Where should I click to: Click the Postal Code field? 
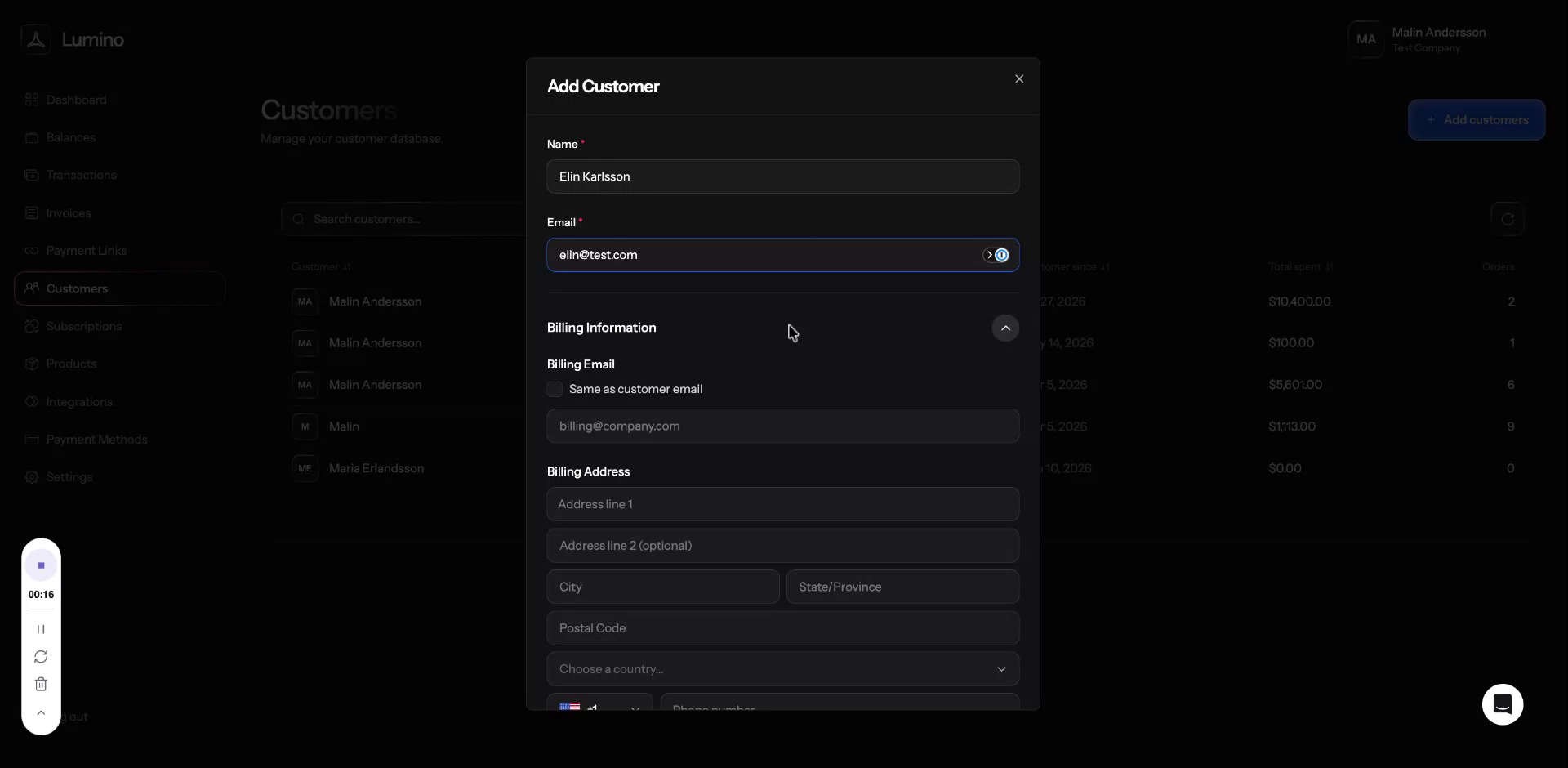[782, 628]
